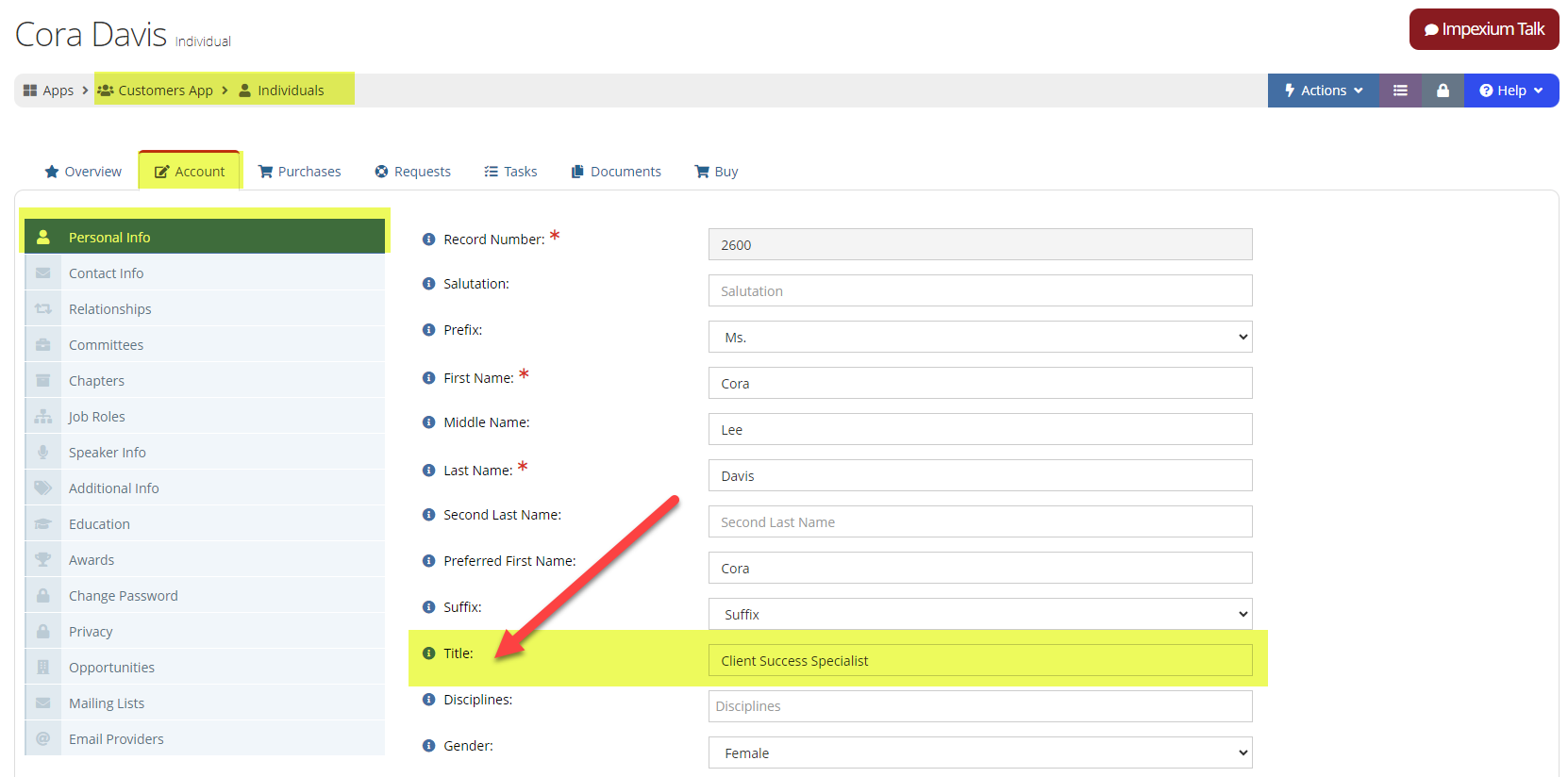Click info icon beside Prefix label
The width and height of the screenshot is (1568, 777).
point(428,330)
